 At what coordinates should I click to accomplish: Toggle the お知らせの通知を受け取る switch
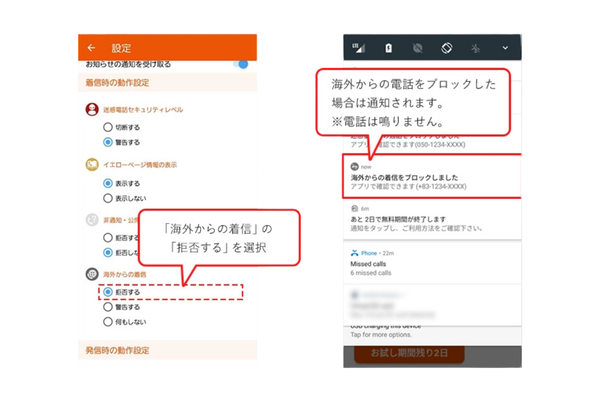[x=240, y=64]
